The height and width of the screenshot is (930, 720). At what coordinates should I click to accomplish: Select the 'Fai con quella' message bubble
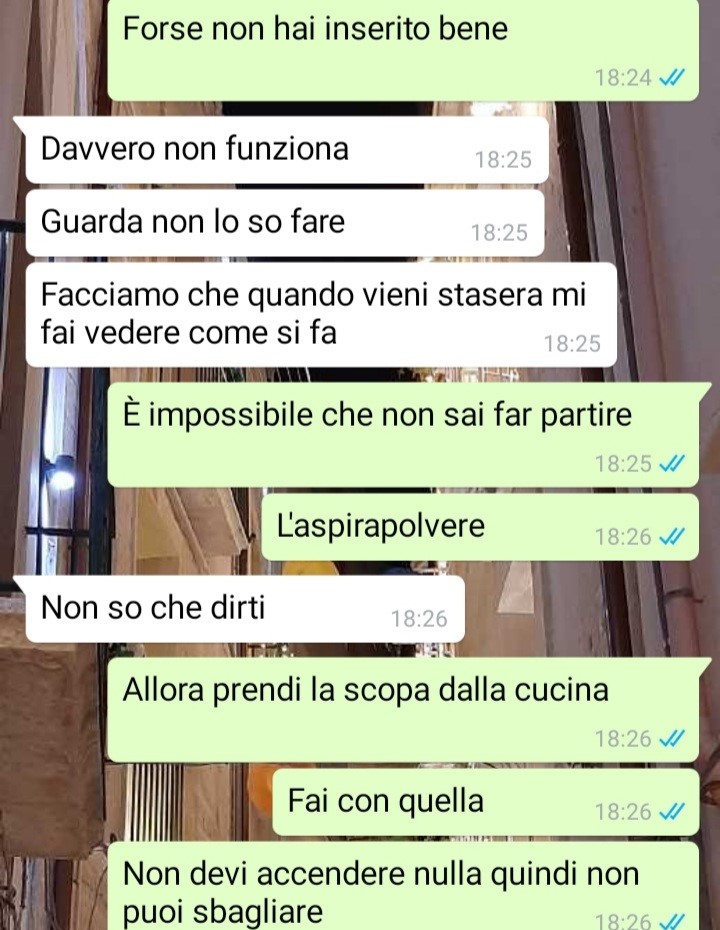485,802
